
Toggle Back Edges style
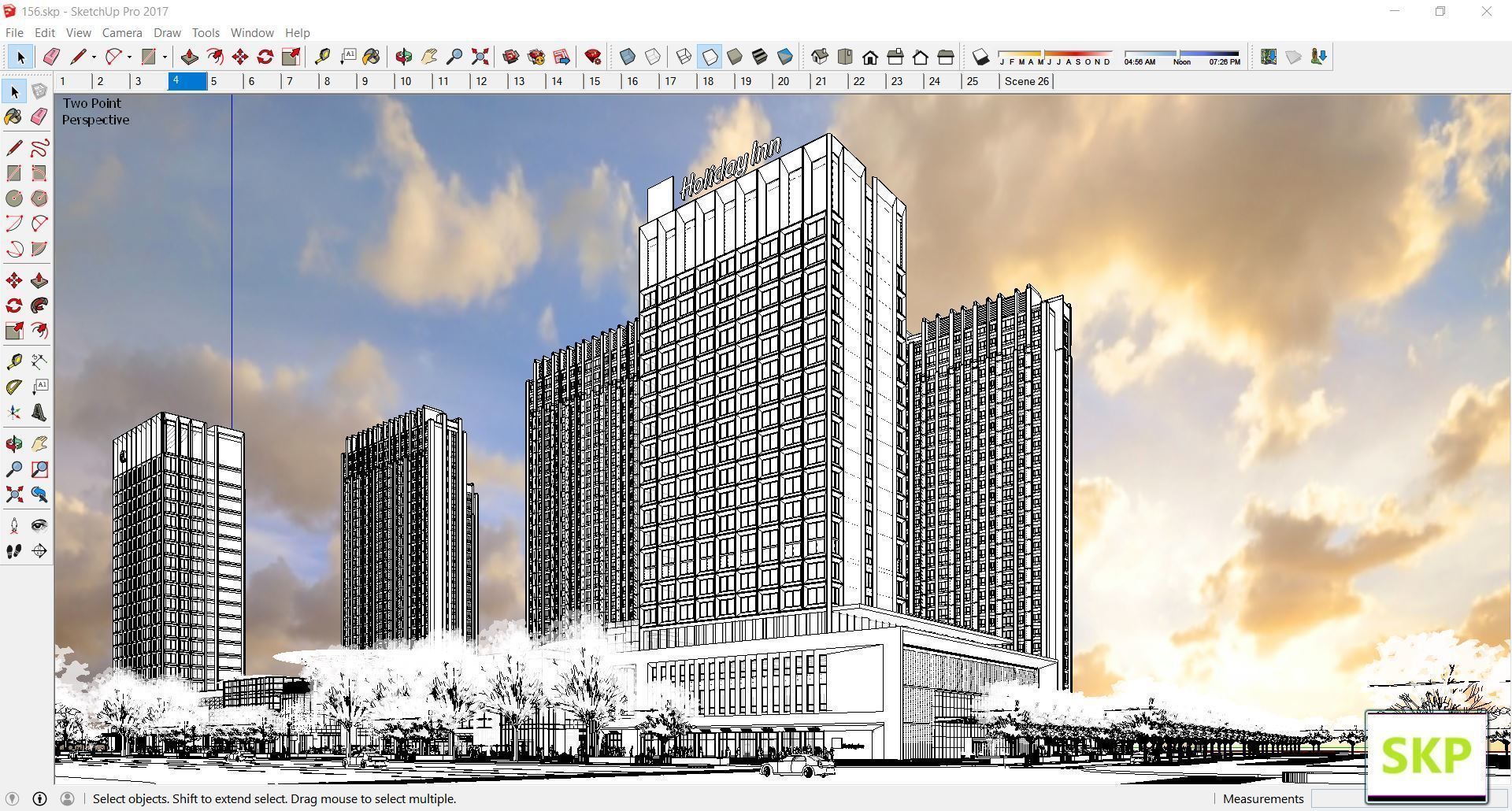(653, 57)
